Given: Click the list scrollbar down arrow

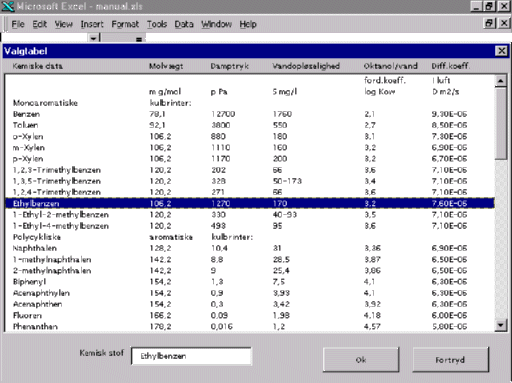Looking at the screenshot, I should pyautogui.click(x=501, y=325).
